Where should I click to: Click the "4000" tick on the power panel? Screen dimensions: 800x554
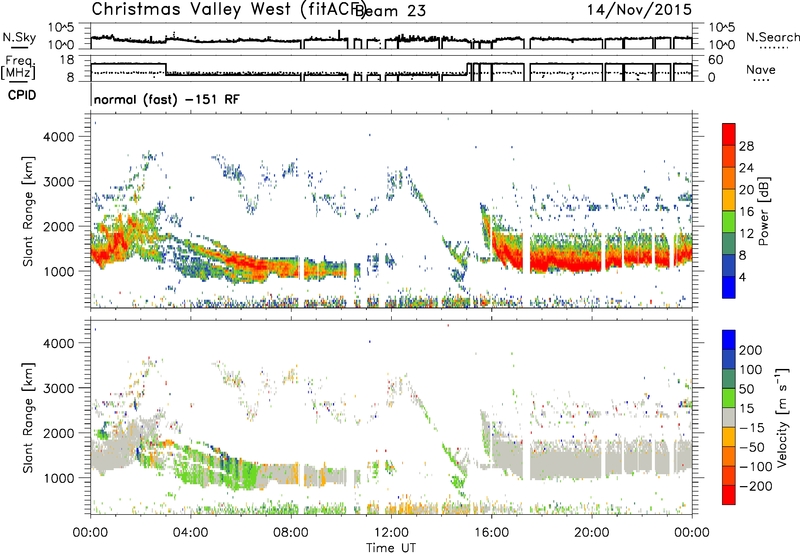coord(58,137)
